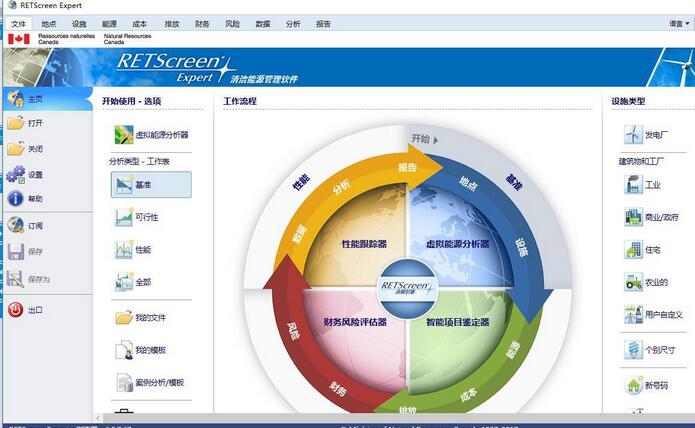Click RETScreen center logo in wheel
695x428 pixels.
point(407,288)
